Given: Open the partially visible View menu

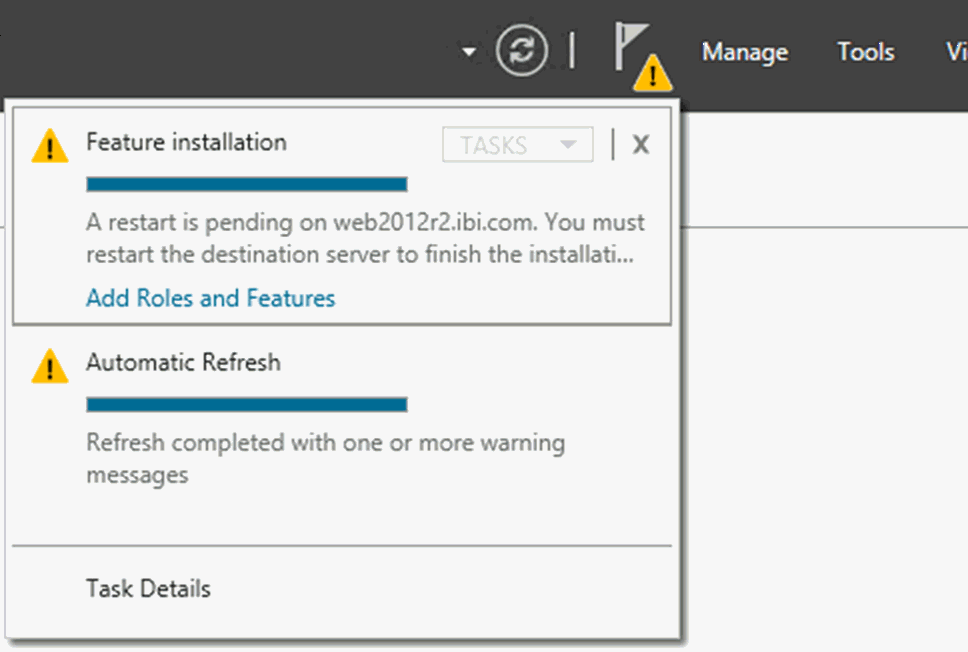Looking at the screenshot, I should (957, 52).
